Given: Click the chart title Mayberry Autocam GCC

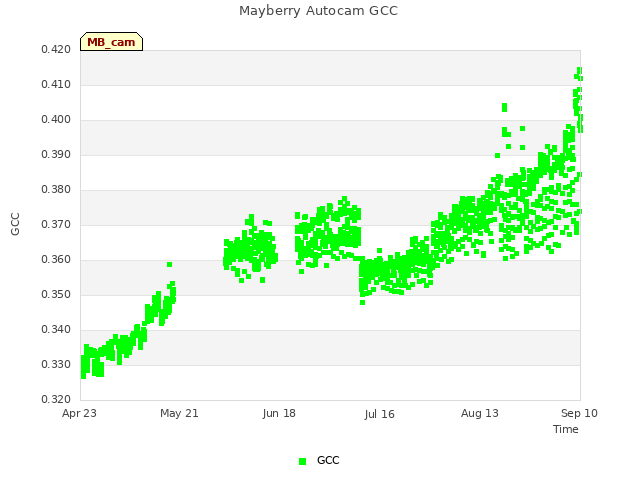Looking at the screenshot, I should tap(318, 11).
